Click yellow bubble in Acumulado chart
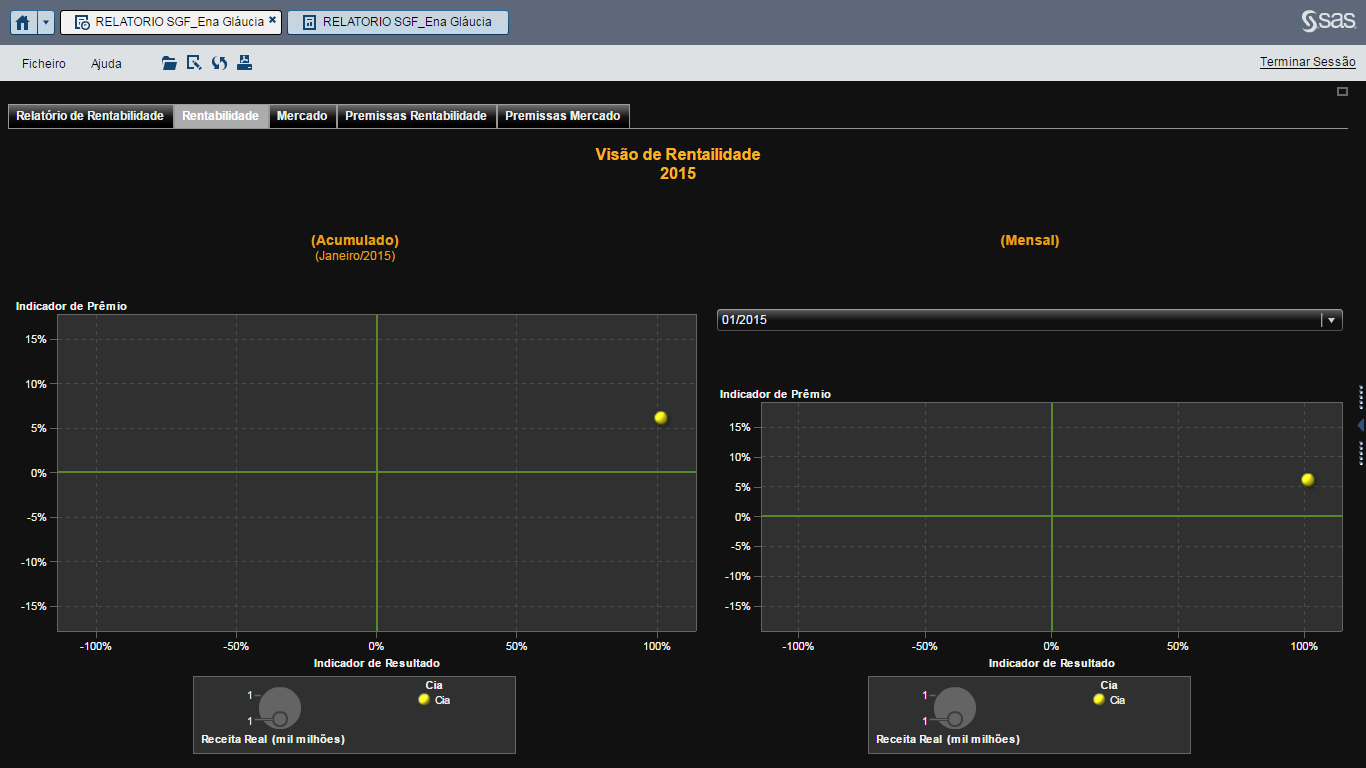The width and height of the screenshot is (1366, 768). pos(660,417)
